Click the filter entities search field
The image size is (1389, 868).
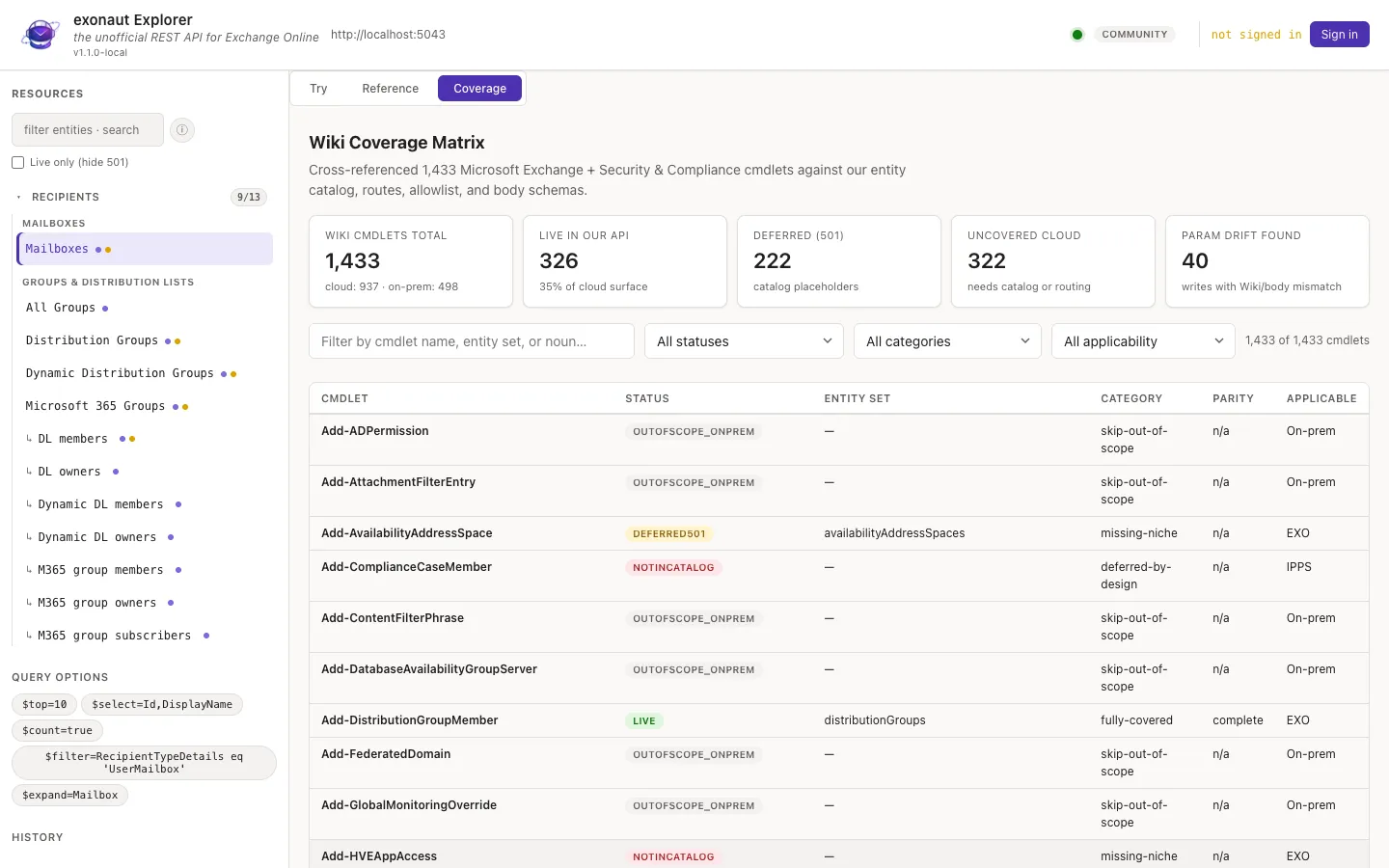88,129
